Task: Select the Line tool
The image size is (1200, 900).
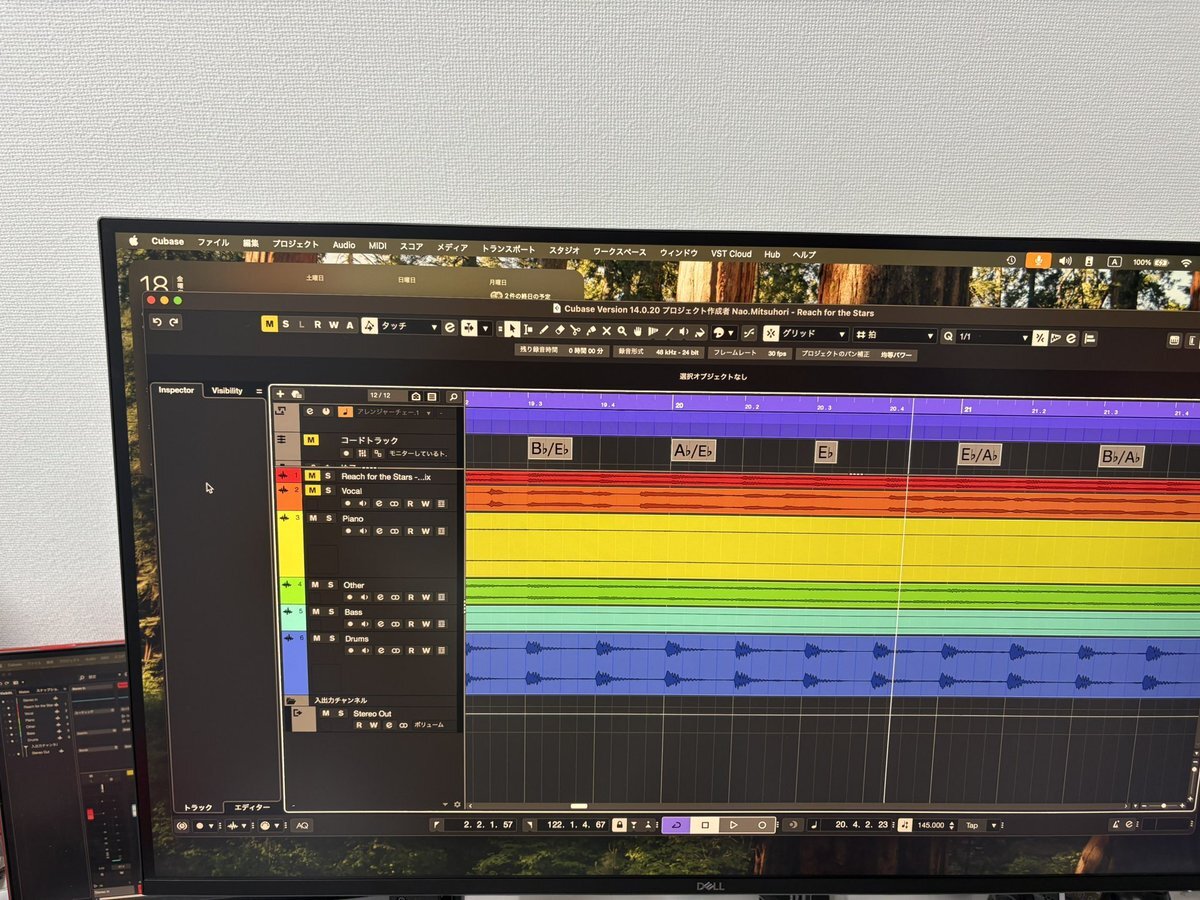Action: pos(668,332)
